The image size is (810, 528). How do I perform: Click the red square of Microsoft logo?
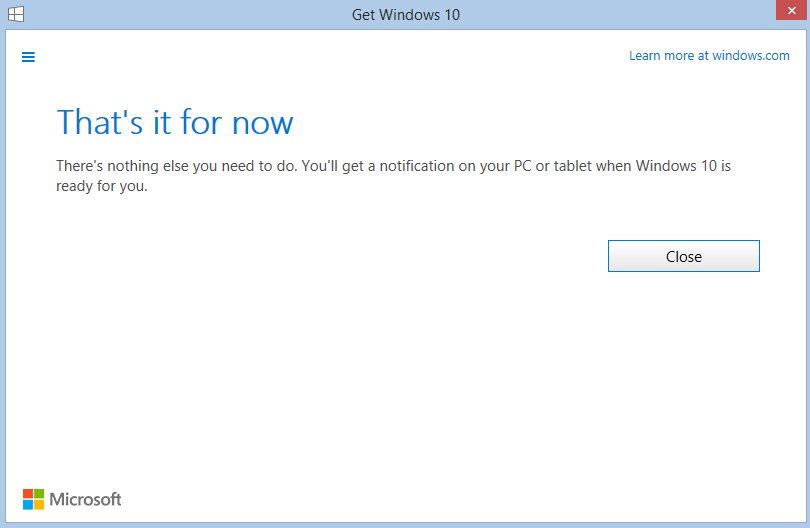[x=28, y=493]
